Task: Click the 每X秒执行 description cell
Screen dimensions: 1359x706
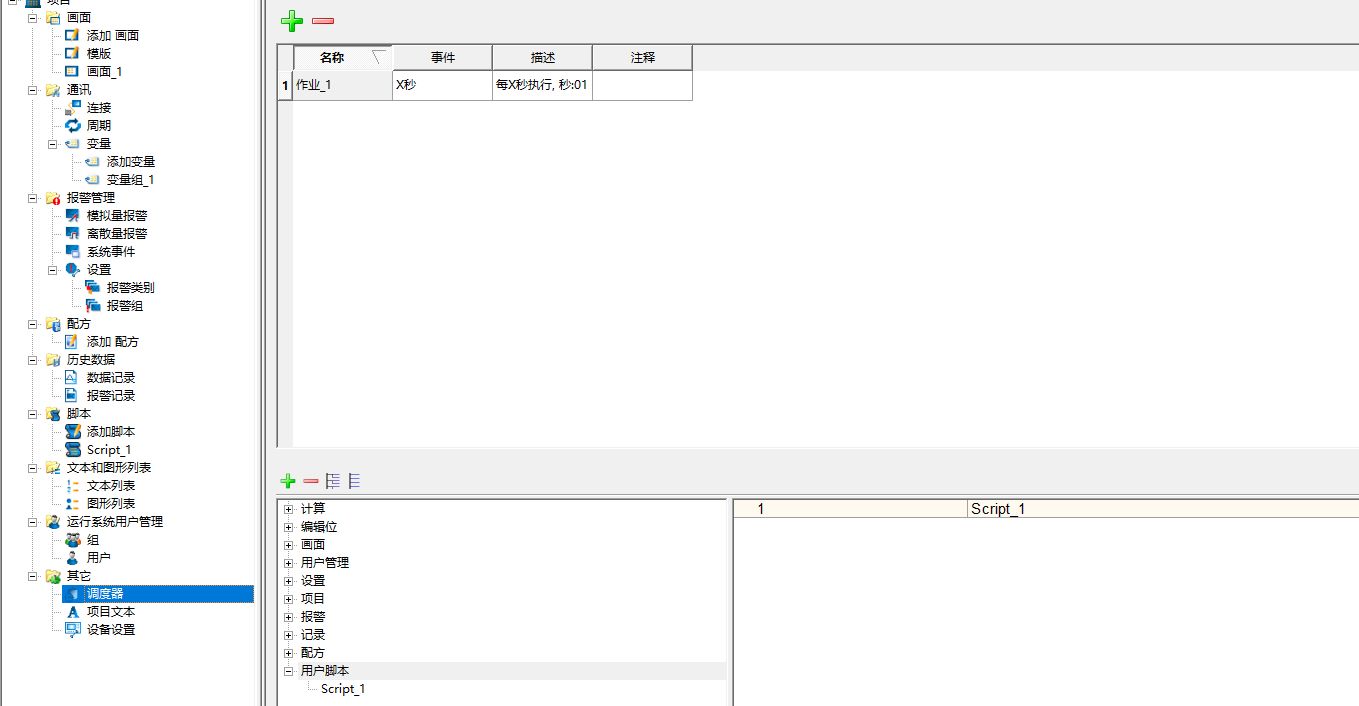Action: (x=542, y=85)
